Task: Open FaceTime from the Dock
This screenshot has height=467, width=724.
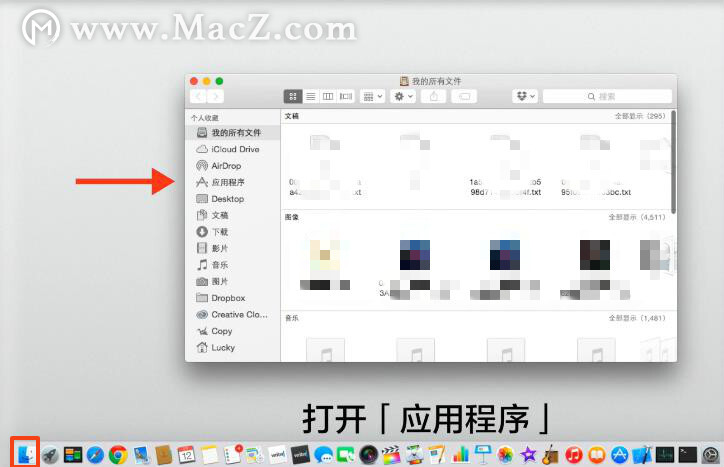Action: click(x=346, y=455)
